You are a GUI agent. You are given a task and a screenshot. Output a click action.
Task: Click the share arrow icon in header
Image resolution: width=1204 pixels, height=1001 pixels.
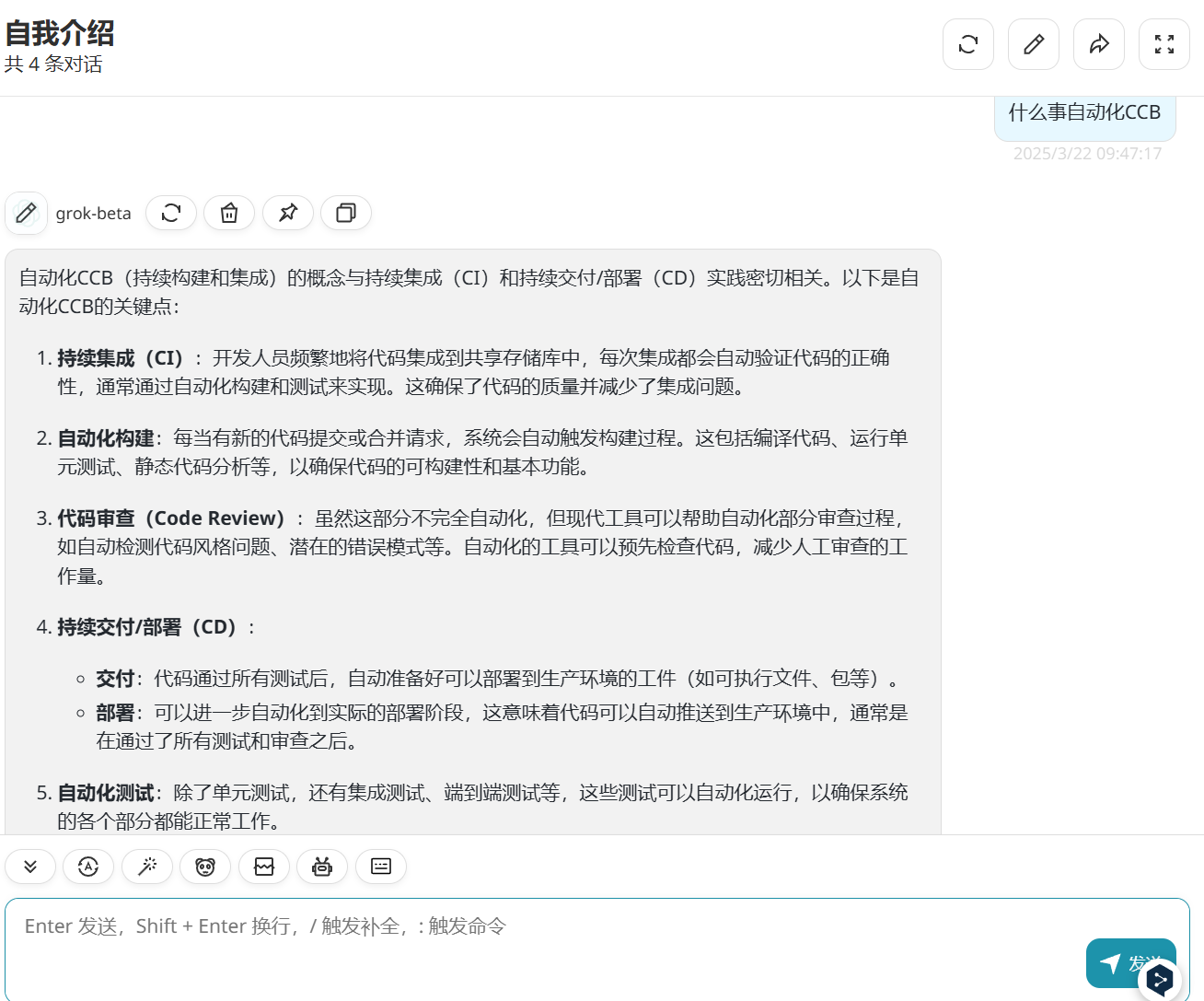coord(1099,44)
